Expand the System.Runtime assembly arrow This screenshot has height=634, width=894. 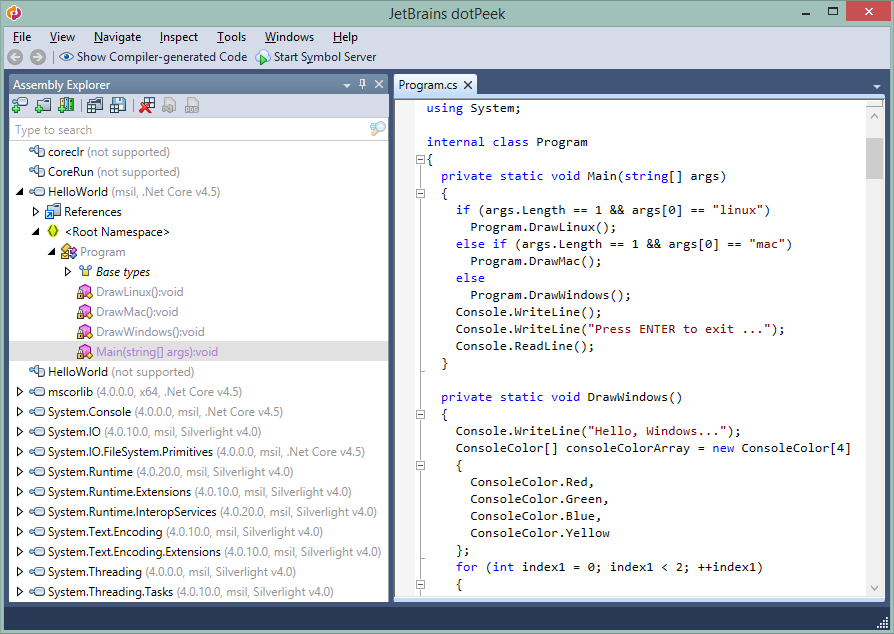(x=19, y=472)
